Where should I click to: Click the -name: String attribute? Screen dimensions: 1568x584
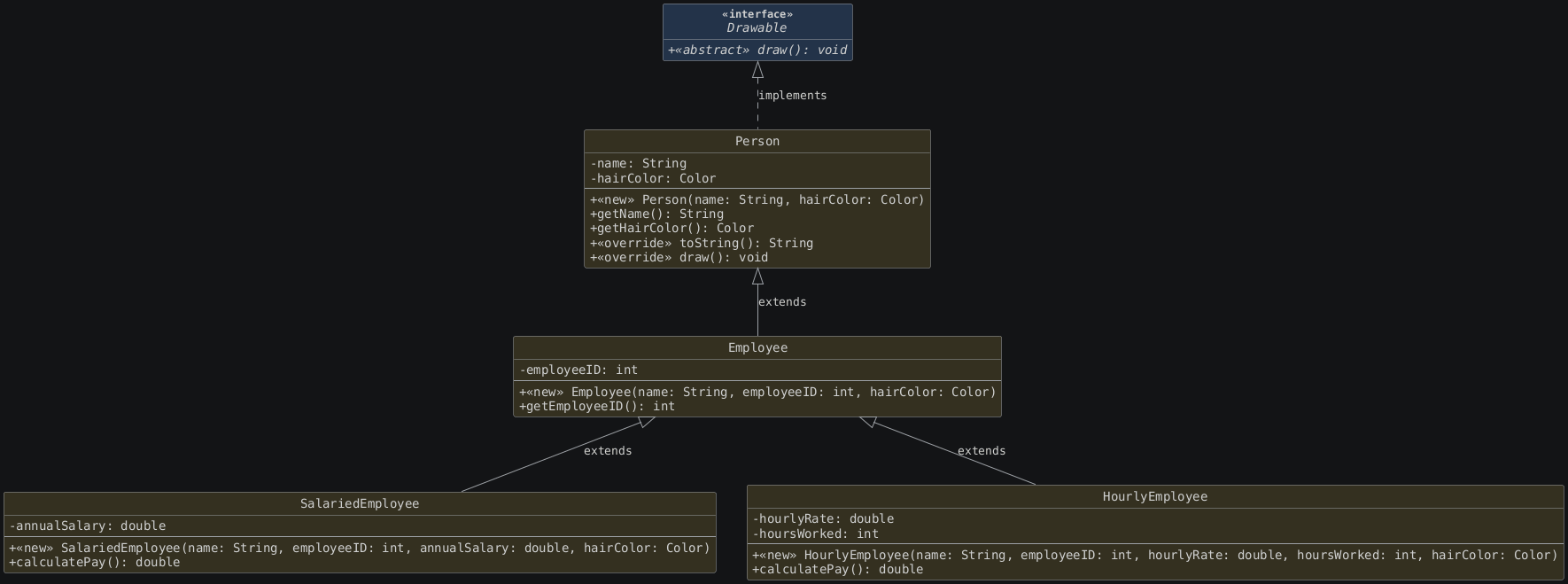pyautogui.click(x=639, y=164)
